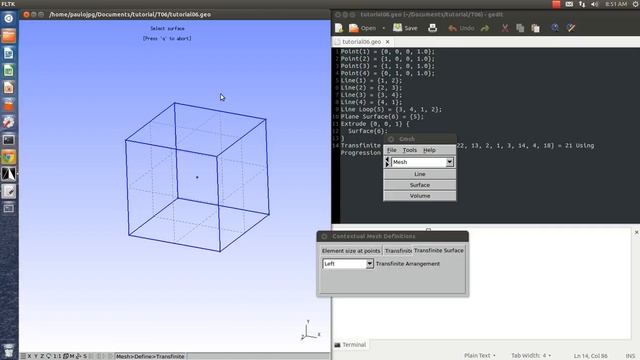The height and width of the screenshot is (360, 640).
Task: Toggle mesh visibility M in Gmsh status bar
Action: pos(72,356)
